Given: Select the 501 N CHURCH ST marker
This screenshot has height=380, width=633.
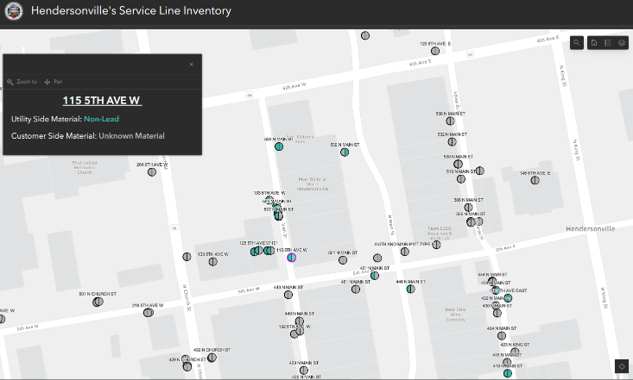Looking at the screenshot, I should (x=97, y=302).
